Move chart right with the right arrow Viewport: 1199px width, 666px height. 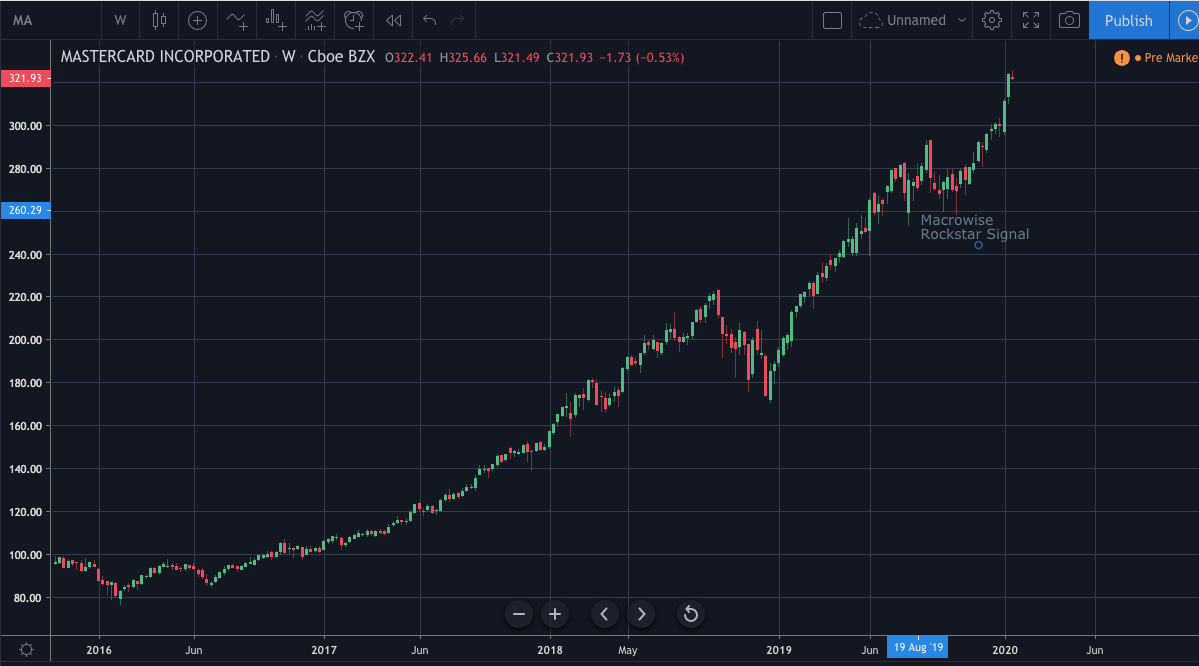click(x=642, y=614)
